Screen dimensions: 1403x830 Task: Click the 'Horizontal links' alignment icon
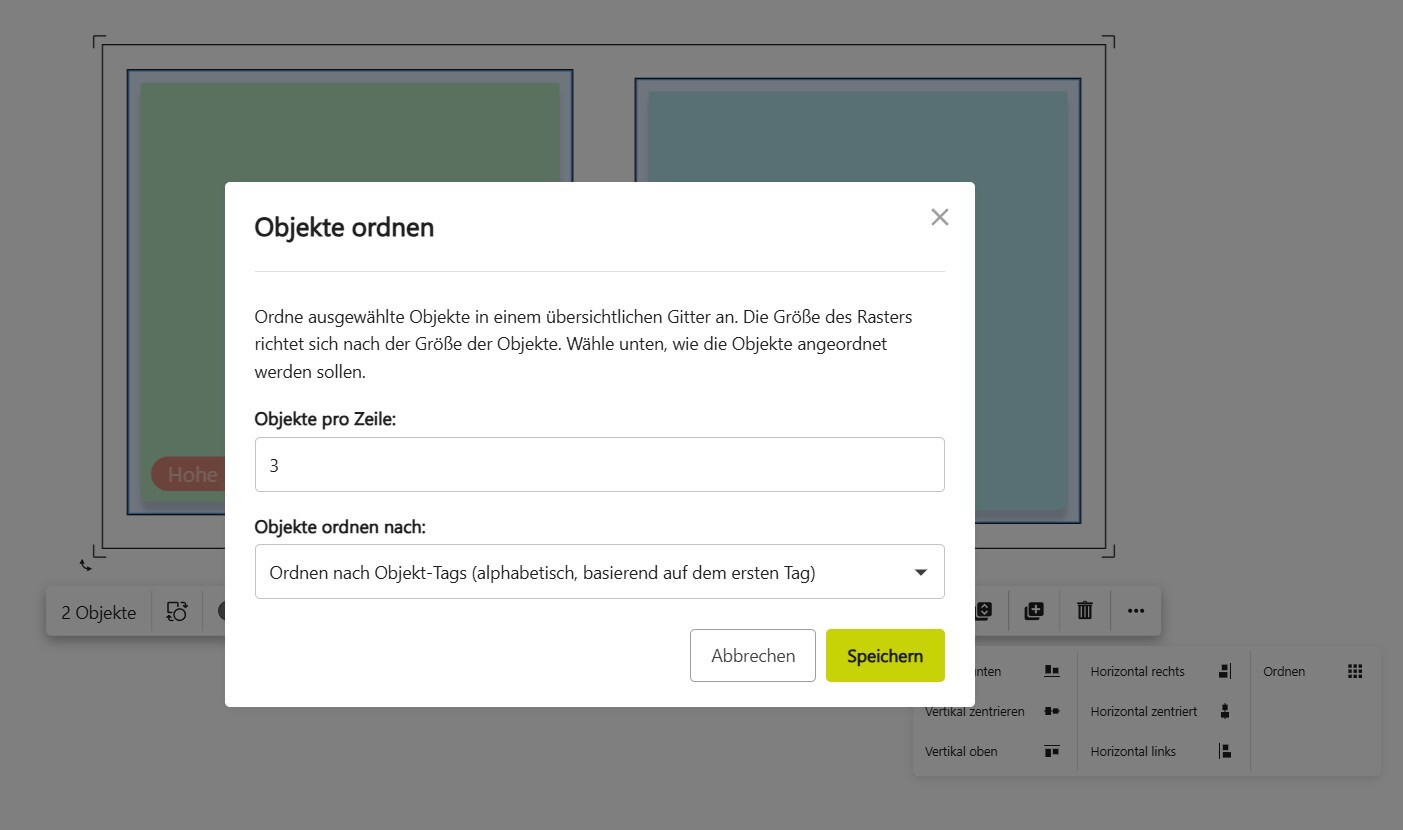pos(1224,751)
